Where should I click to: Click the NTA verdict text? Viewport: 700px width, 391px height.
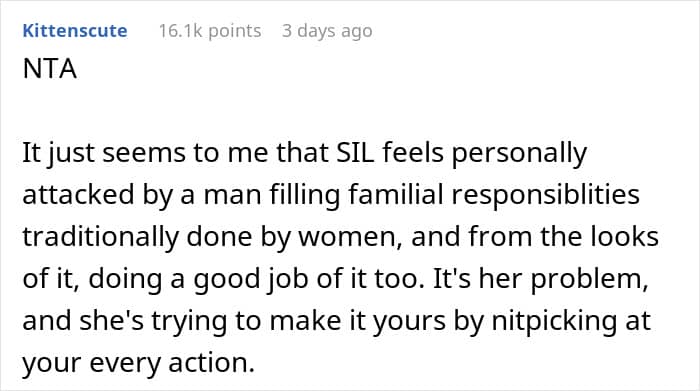coord(50,69)
